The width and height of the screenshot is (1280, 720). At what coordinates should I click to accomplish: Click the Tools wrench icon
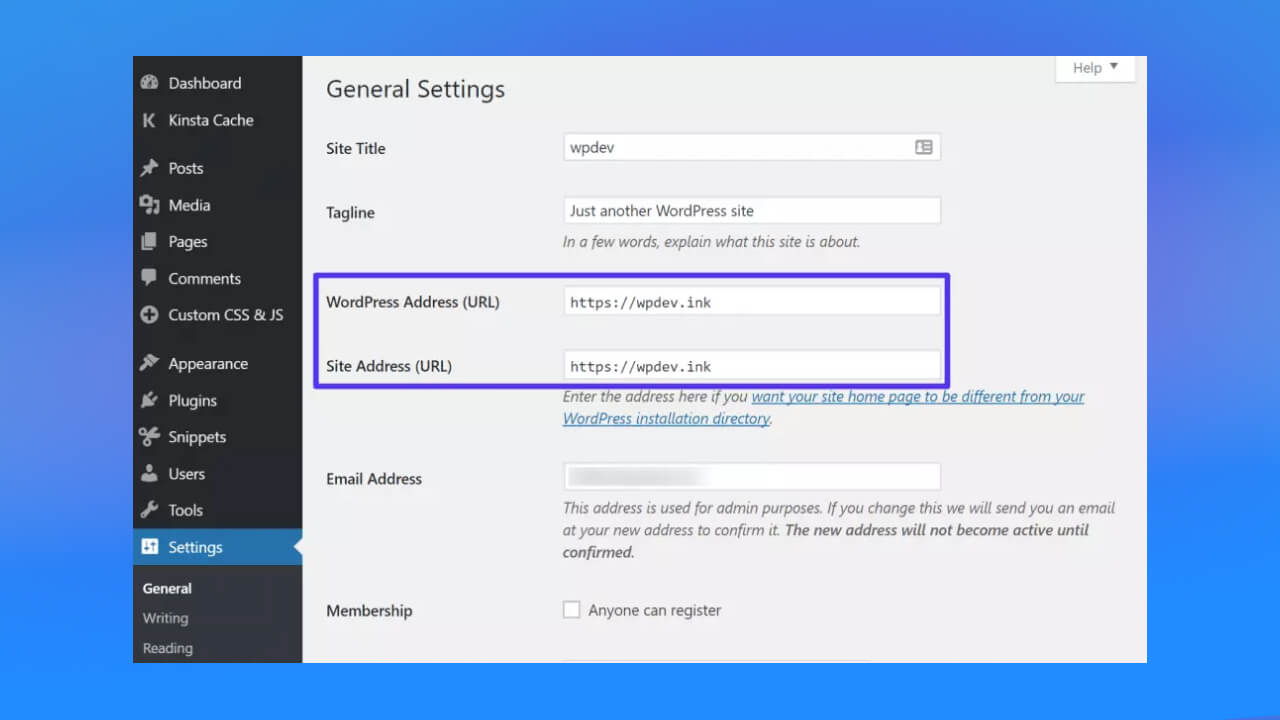coord(149,509)
